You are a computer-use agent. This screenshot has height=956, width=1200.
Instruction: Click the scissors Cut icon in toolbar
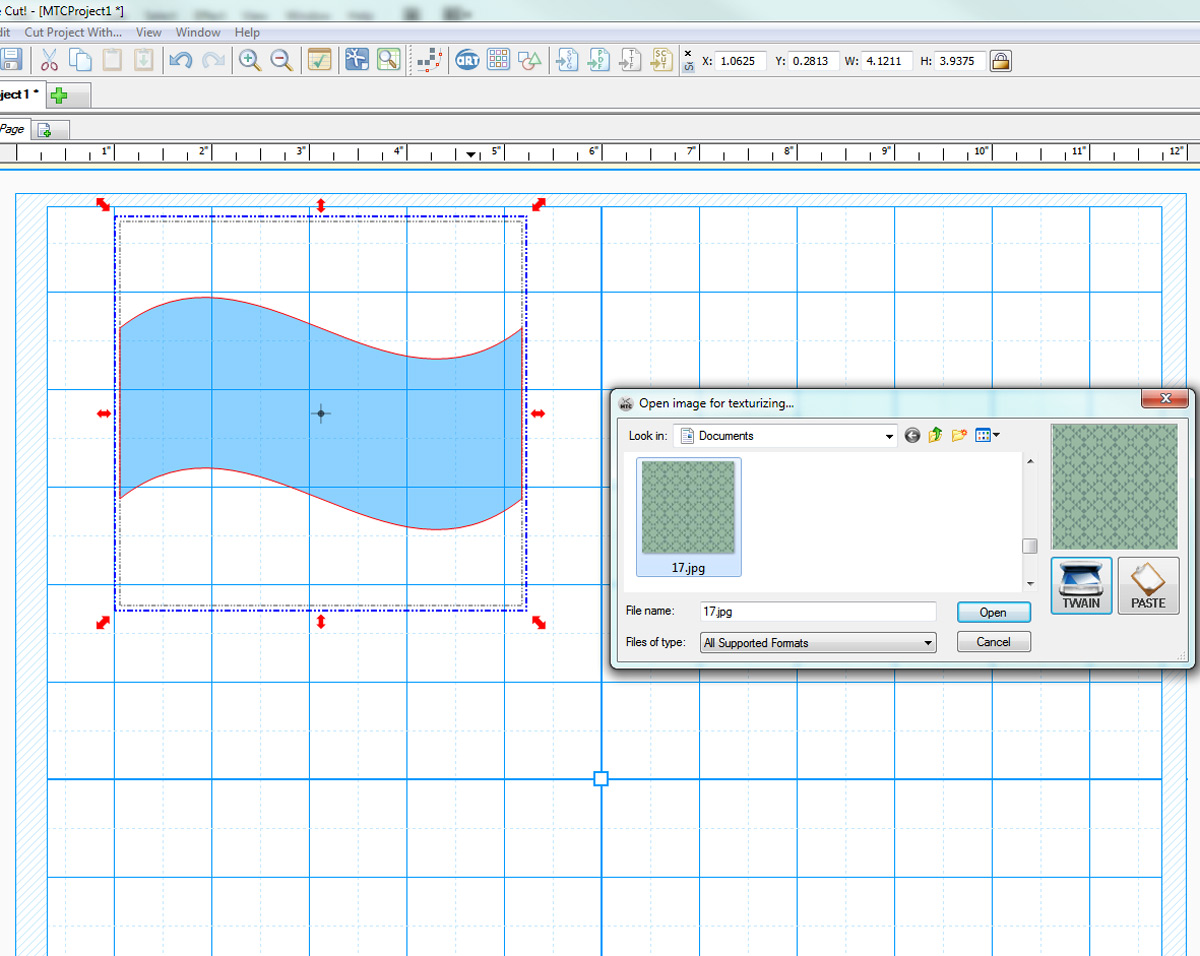coord(50,60)
